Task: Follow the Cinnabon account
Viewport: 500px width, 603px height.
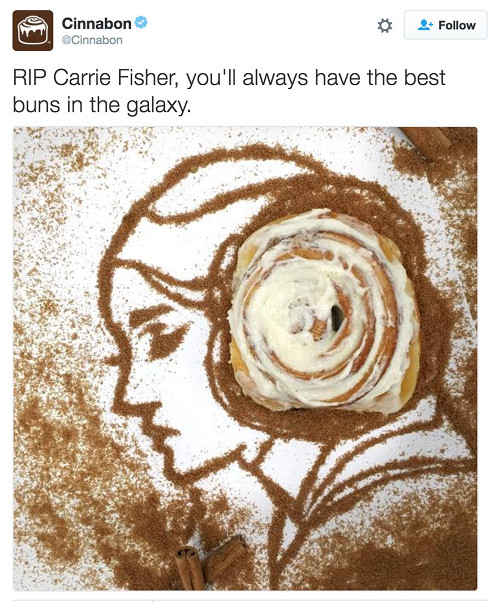Action: tap(445, 25)
